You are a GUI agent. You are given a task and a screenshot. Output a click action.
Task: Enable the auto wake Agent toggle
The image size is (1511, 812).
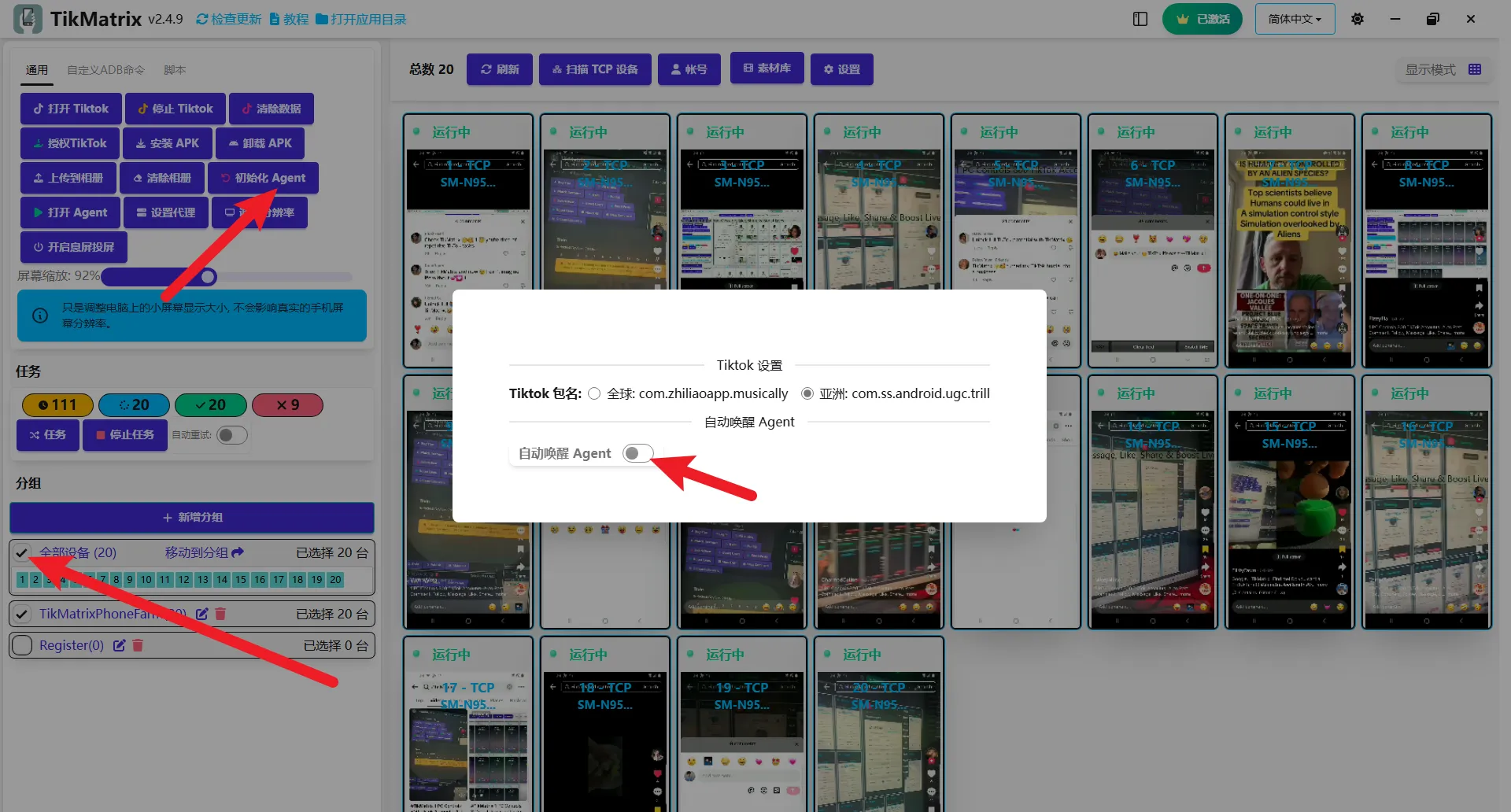pos(637,453)
